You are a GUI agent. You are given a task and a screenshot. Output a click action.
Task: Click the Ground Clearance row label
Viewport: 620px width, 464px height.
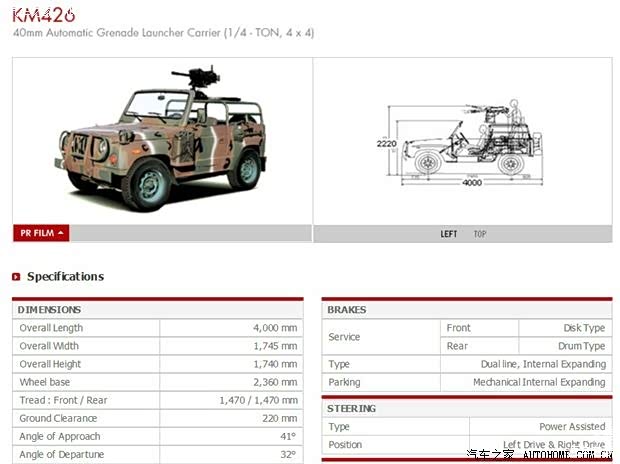[x=57, y=418]
